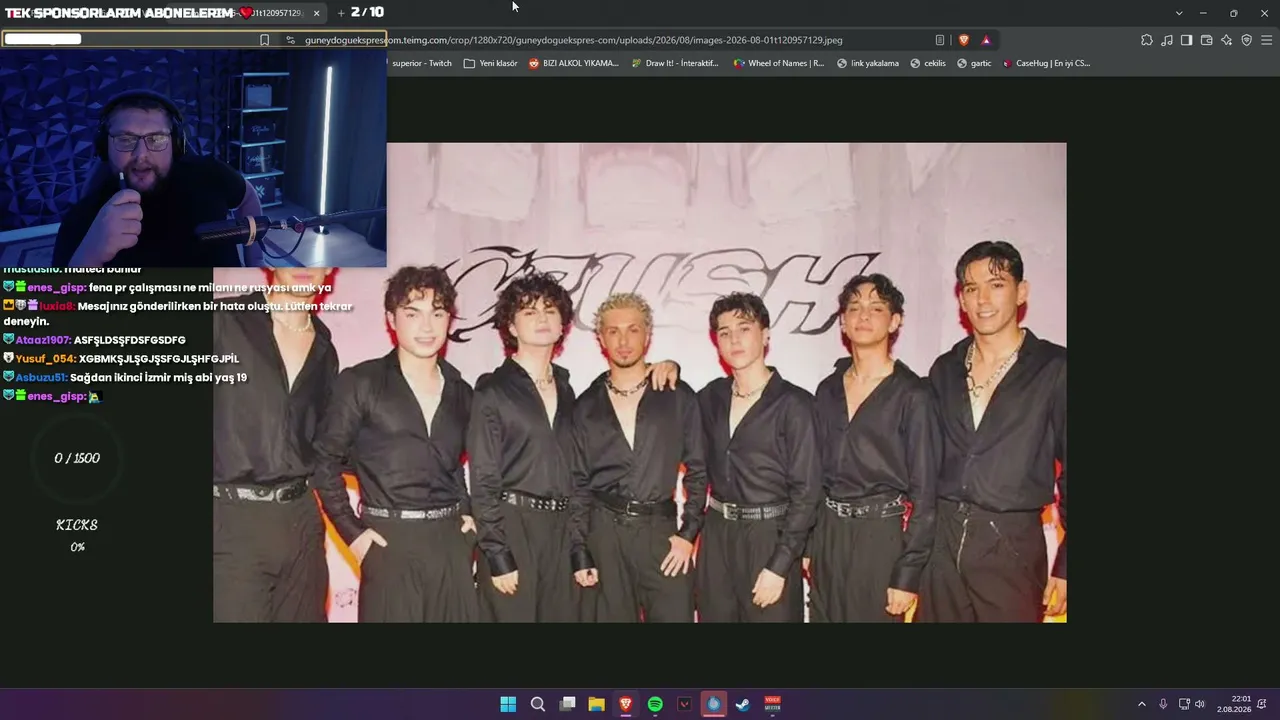Click the microphone tray icon
The image size is (1280, 720).
point(1163,704)
